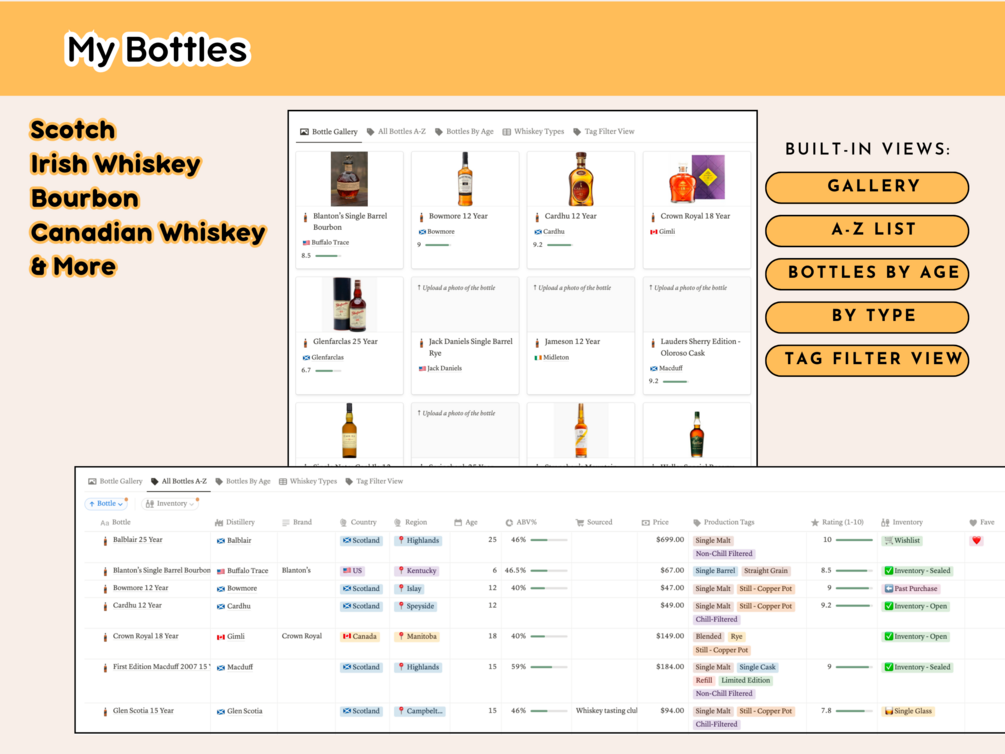Open the Bottle Gallery tab in upper panel
This screenshot has height=754, width=1005.
pos(329,131)
